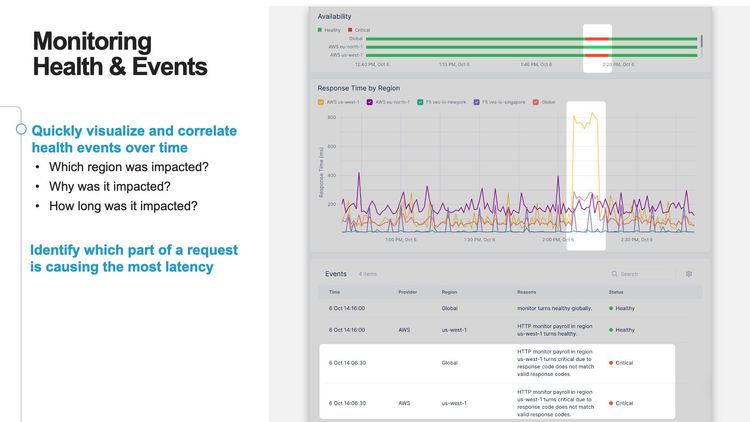Select the 14:06:30 Global critical event row
Image resolution: width=750 pixels, height=422 pixels.
coord(496,362)
